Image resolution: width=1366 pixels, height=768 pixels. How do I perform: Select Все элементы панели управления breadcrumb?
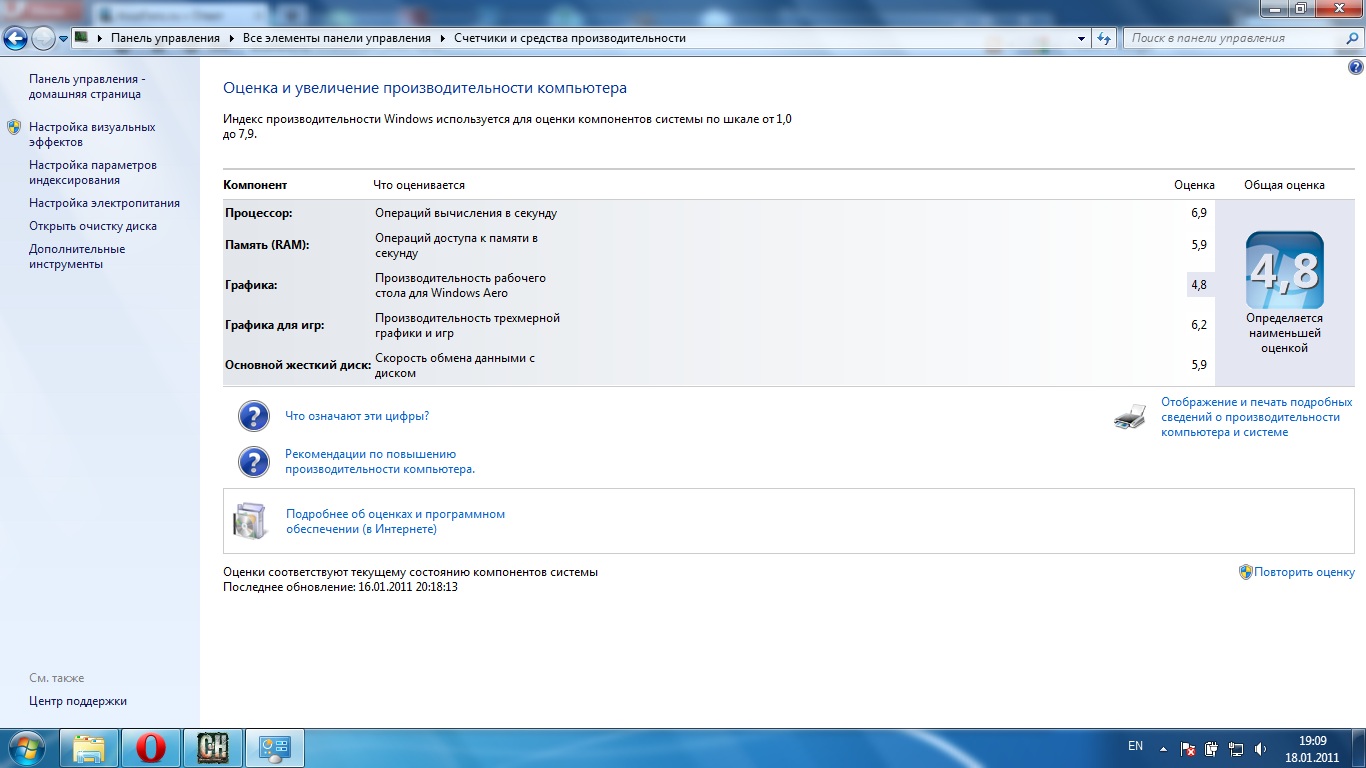click(x=336, y=38)
